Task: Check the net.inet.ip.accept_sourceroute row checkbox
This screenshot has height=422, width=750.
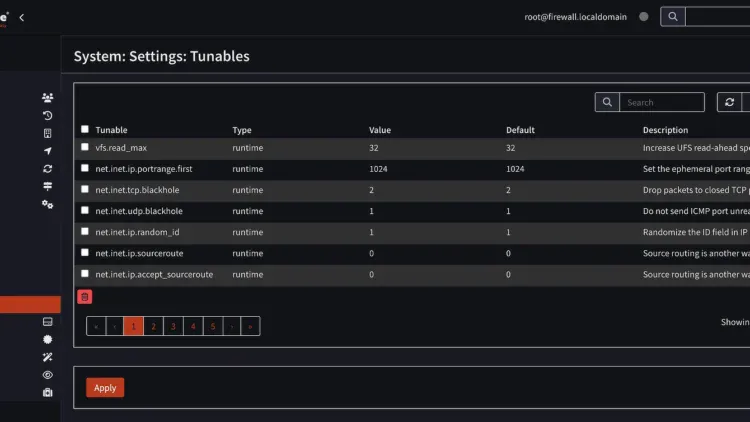Action: pos(85,273)
